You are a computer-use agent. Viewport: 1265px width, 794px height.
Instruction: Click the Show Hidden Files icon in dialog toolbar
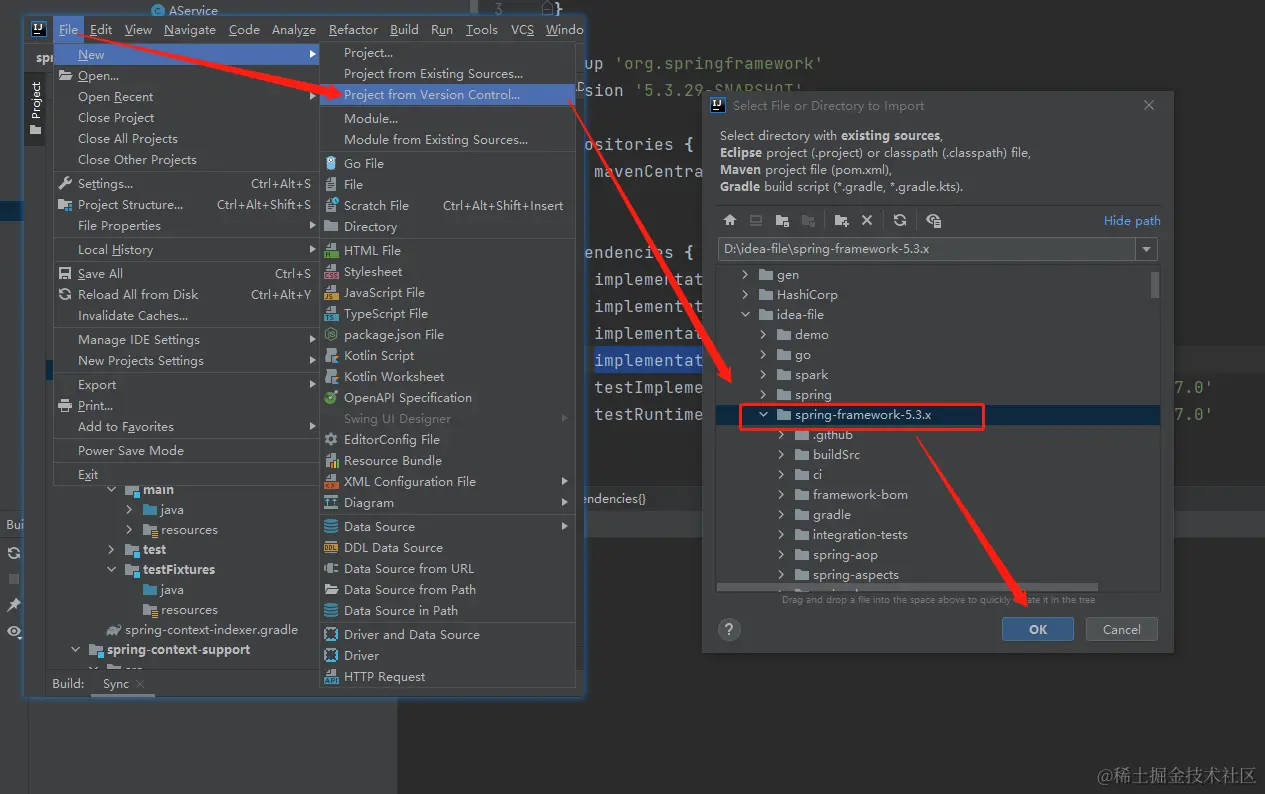point(933,220)
